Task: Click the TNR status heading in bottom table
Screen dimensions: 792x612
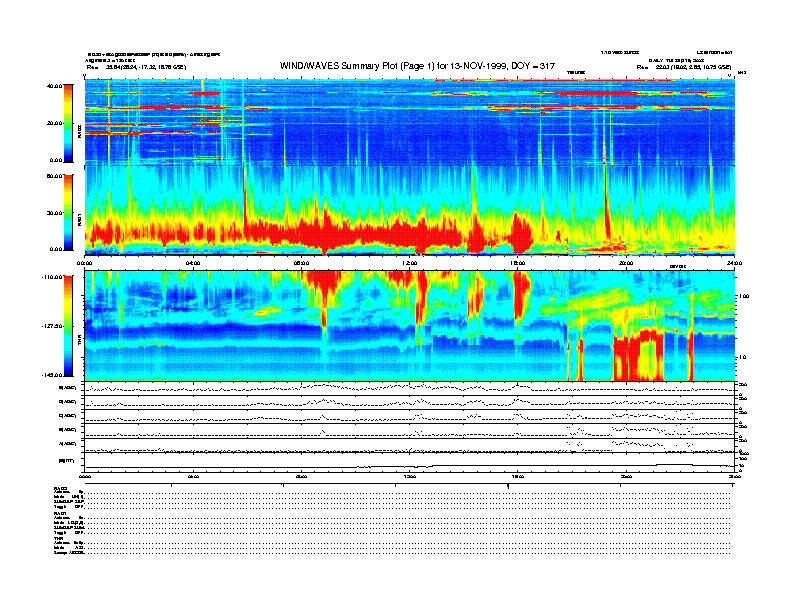Action: click(x=58, y=538)
